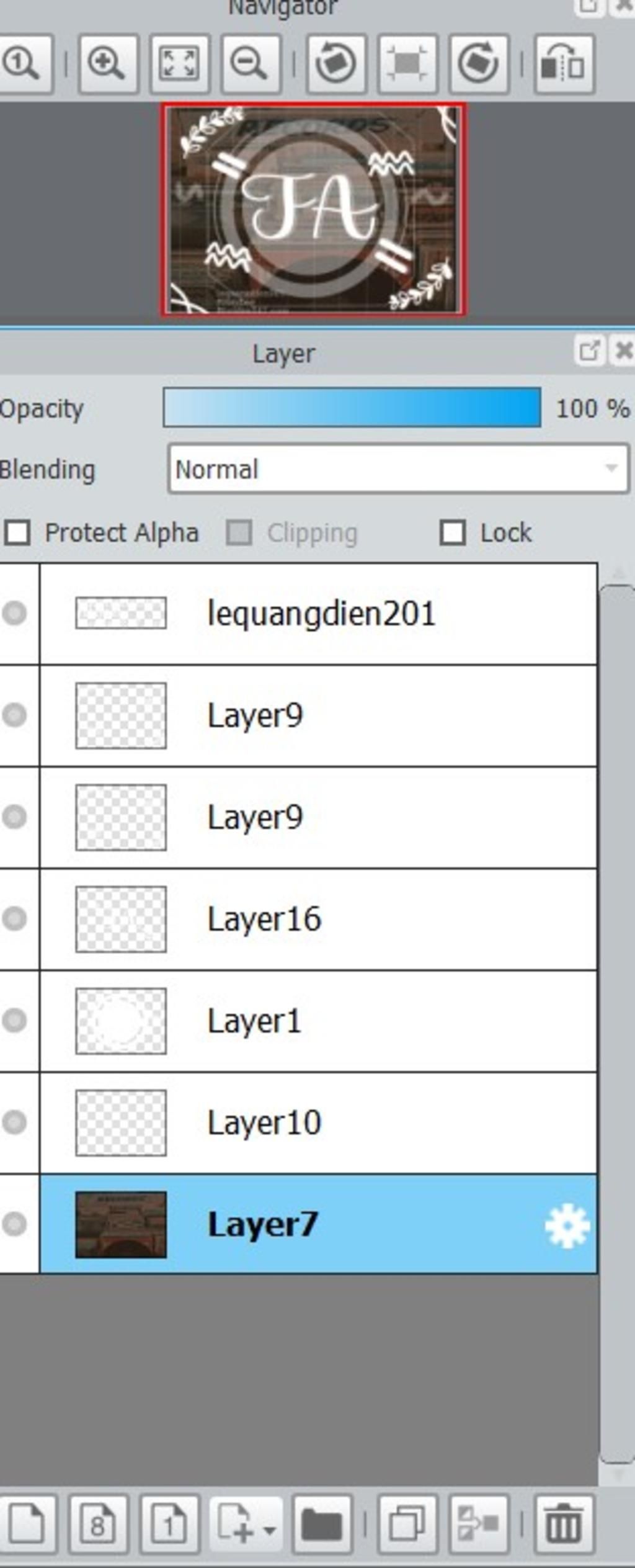This screenshot has width=635, height=1568.
Task: Flip the canvas view horizontally
Action: click(x=564, y=64)
